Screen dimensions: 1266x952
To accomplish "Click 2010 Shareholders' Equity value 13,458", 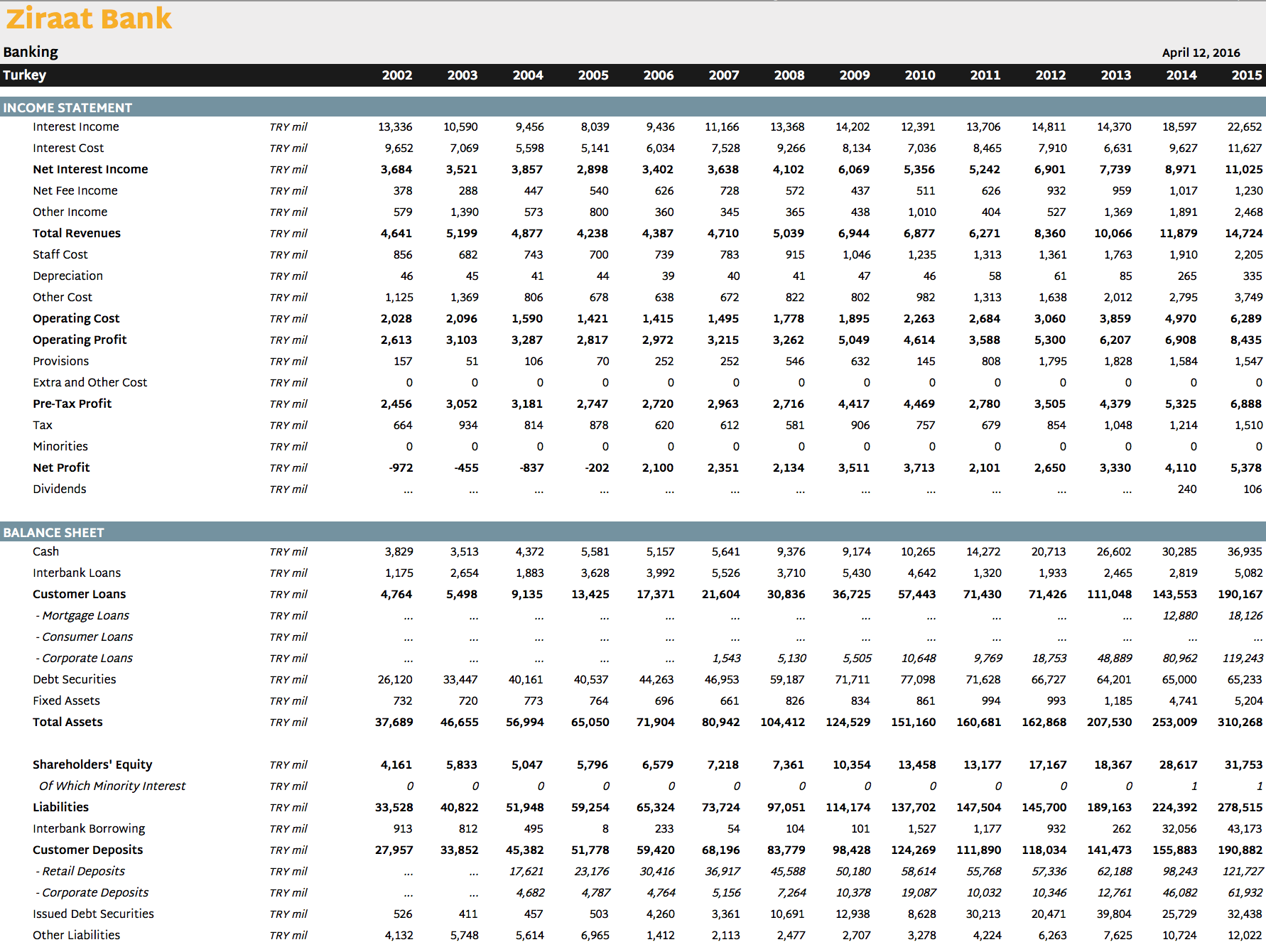I will point(917,765).
